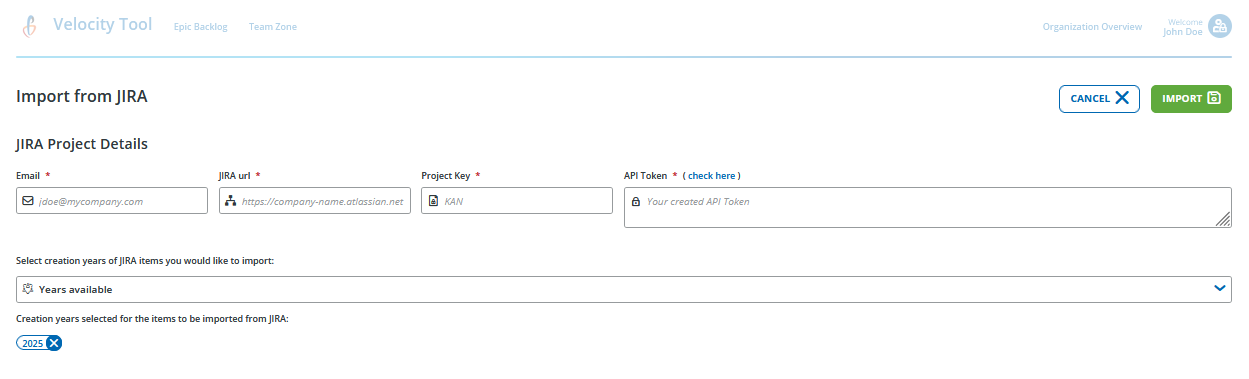The height and width of the screenshot is (379, 1249).
Task: Open the John Doe user avatar icon
Action: [x=1219, y=26]
